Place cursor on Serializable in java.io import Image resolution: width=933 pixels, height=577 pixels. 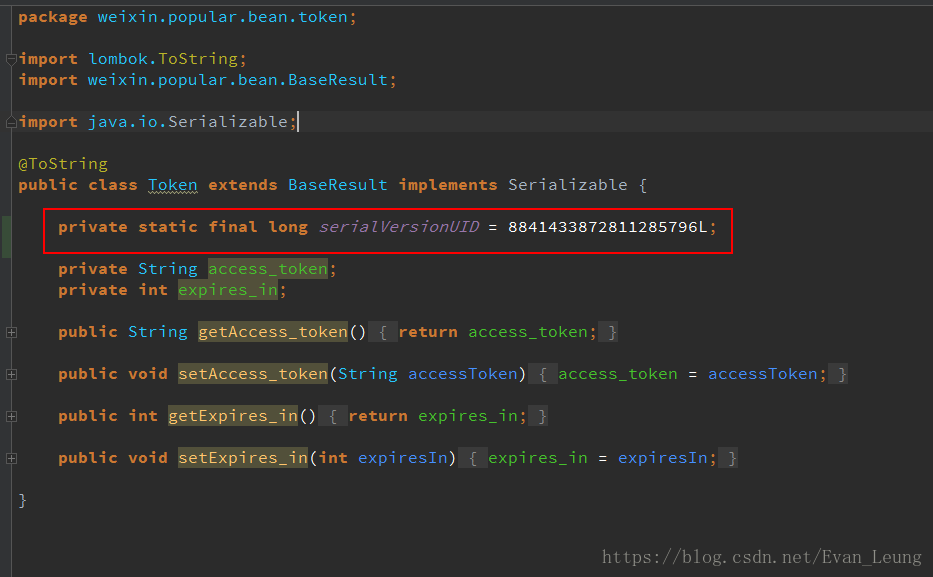point(228,122)
